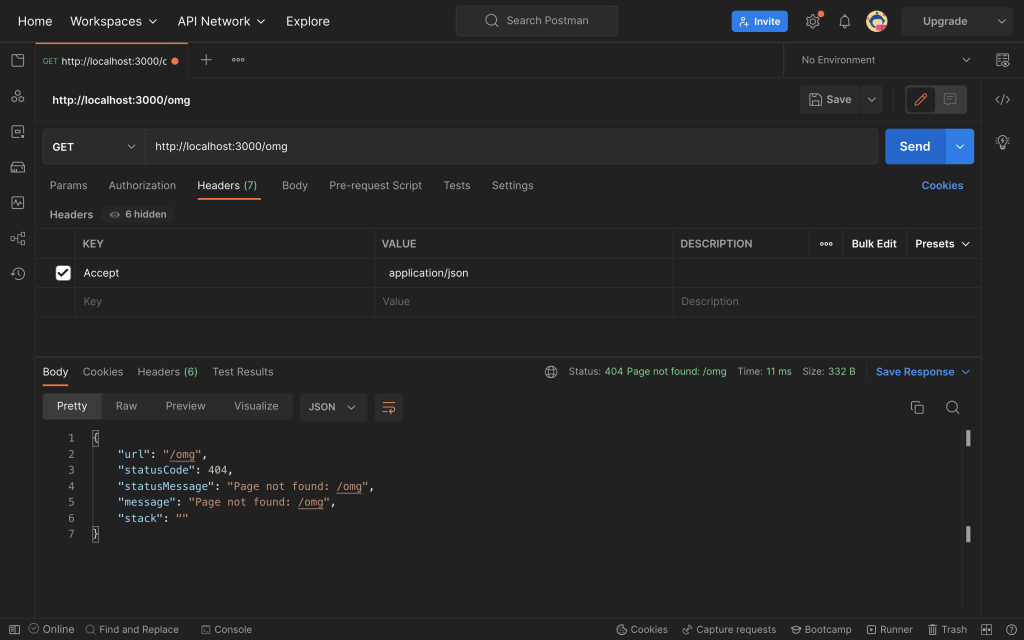Open settings gear icon
The width and height of the screenshot is (1024, 640).
pos(812,22)
